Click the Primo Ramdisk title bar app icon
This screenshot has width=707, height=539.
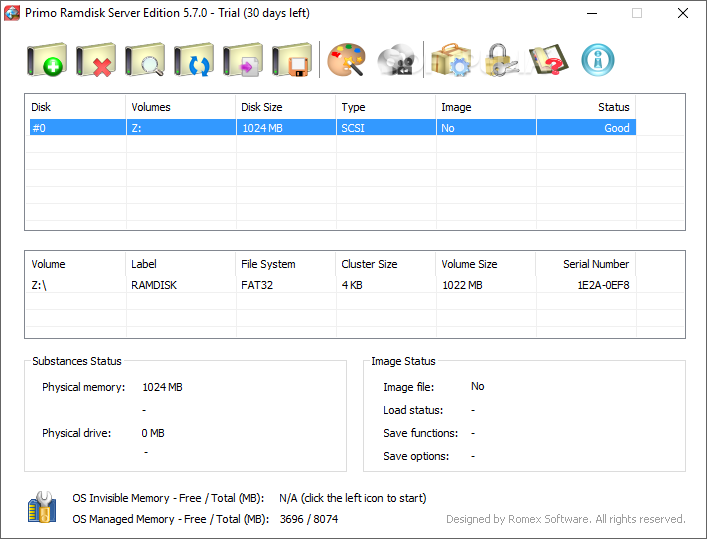12,13
